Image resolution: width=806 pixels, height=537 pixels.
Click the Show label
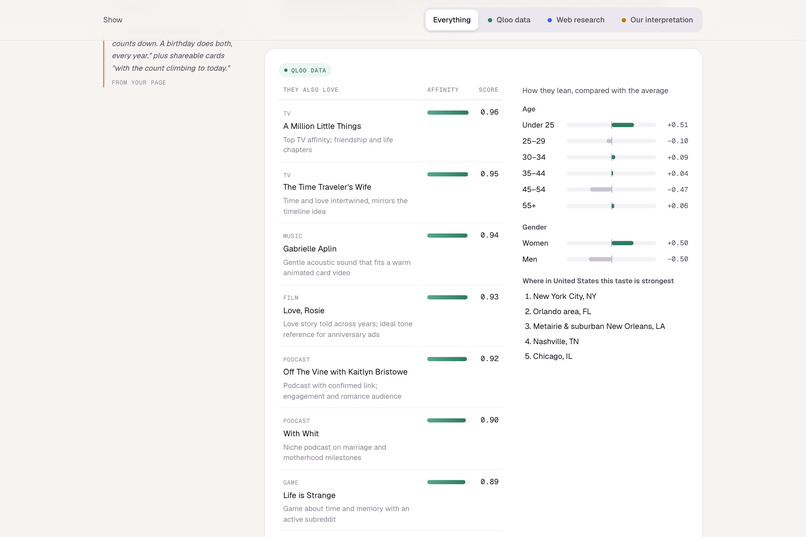pyautogui.click(x=113, y=20)
